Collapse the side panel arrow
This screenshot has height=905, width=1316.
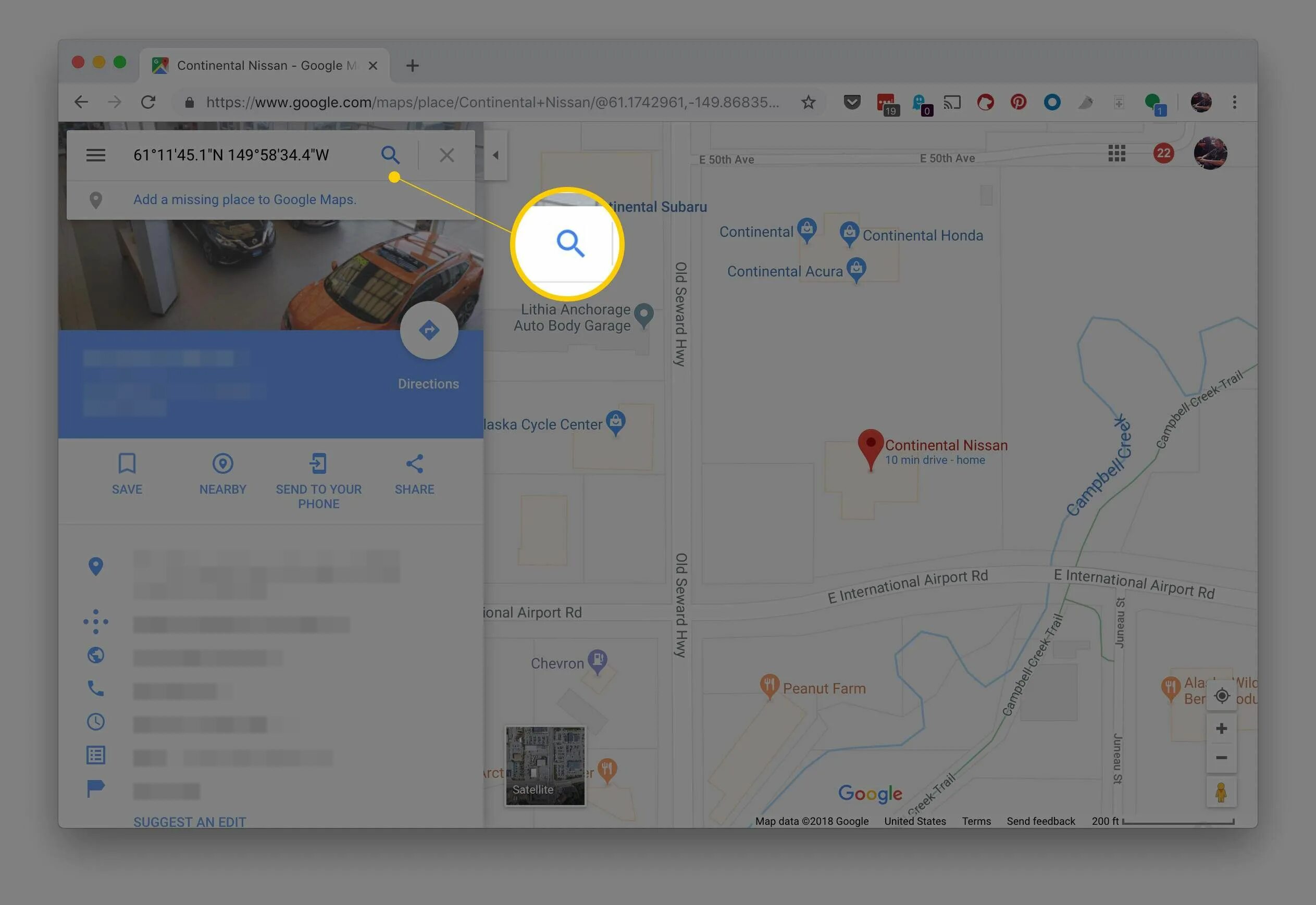coord(495,155)
